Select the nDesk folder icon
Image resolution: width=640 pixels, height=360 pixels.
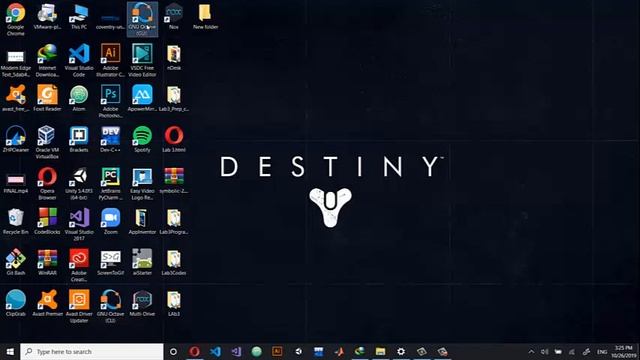click(174, 57)
